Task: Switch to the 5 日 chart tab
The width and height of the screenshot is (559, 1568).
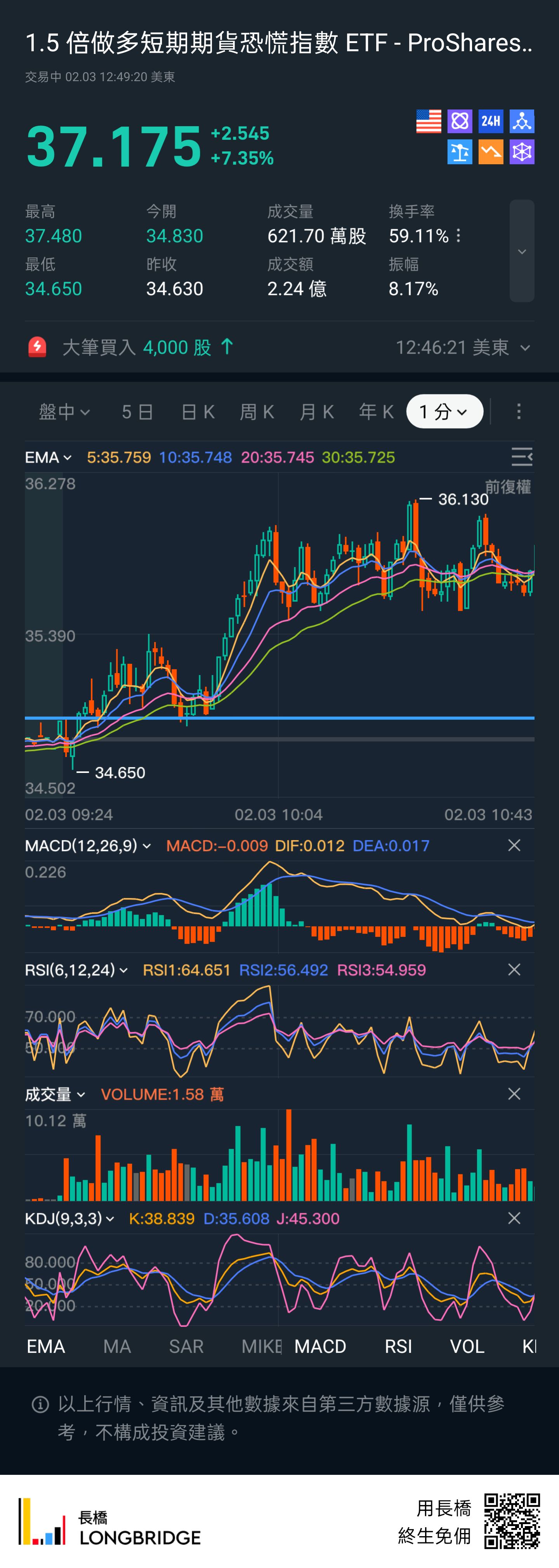Action: point(137,412)
